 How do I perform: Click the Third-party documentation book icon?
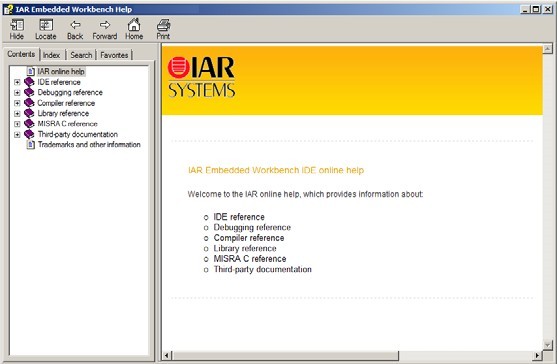pyautogui.click(x=29, y=134)
